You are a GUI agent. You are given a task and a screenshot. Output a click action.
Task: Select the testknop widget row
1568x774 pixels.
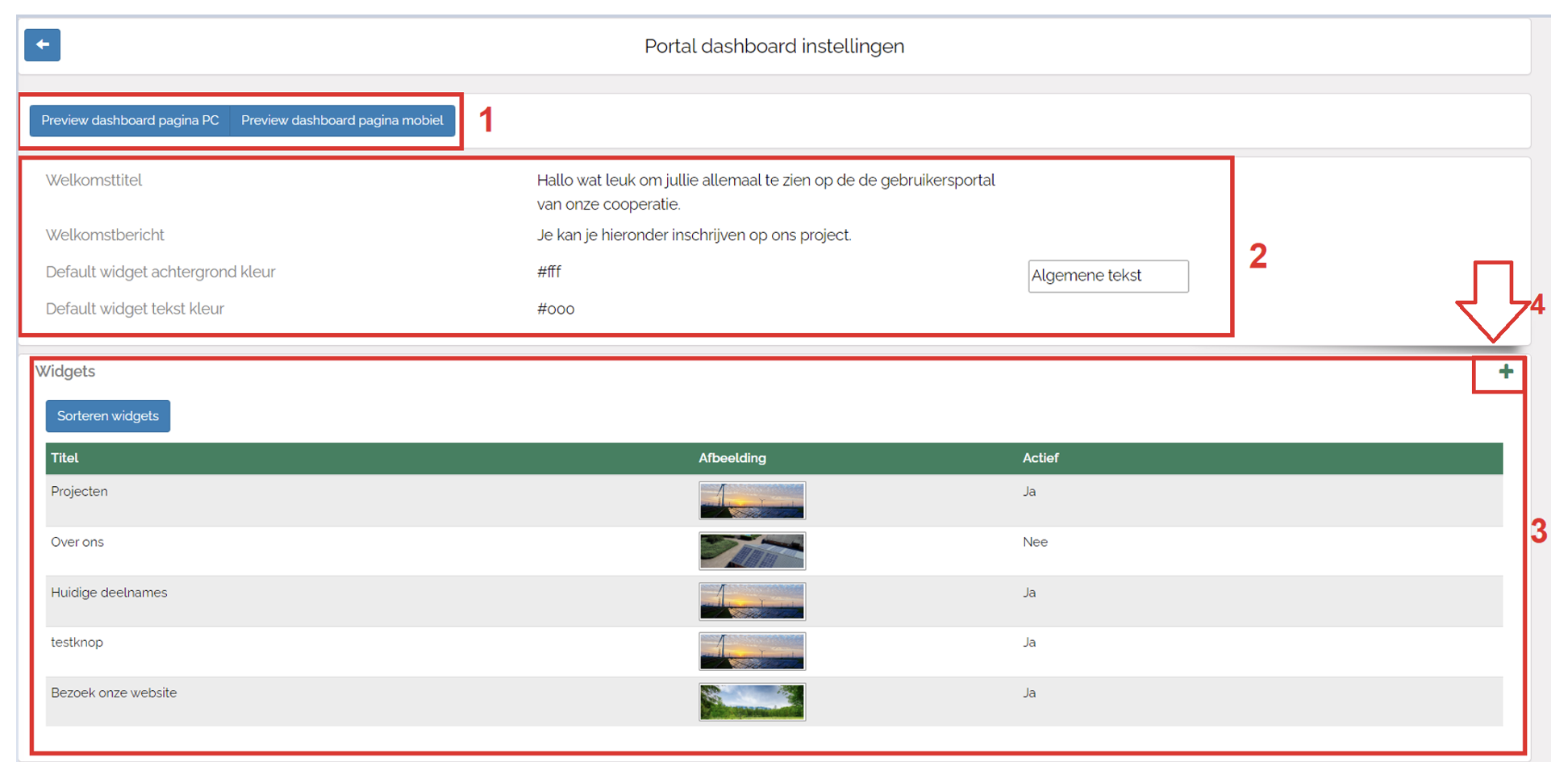pos(77,643)
